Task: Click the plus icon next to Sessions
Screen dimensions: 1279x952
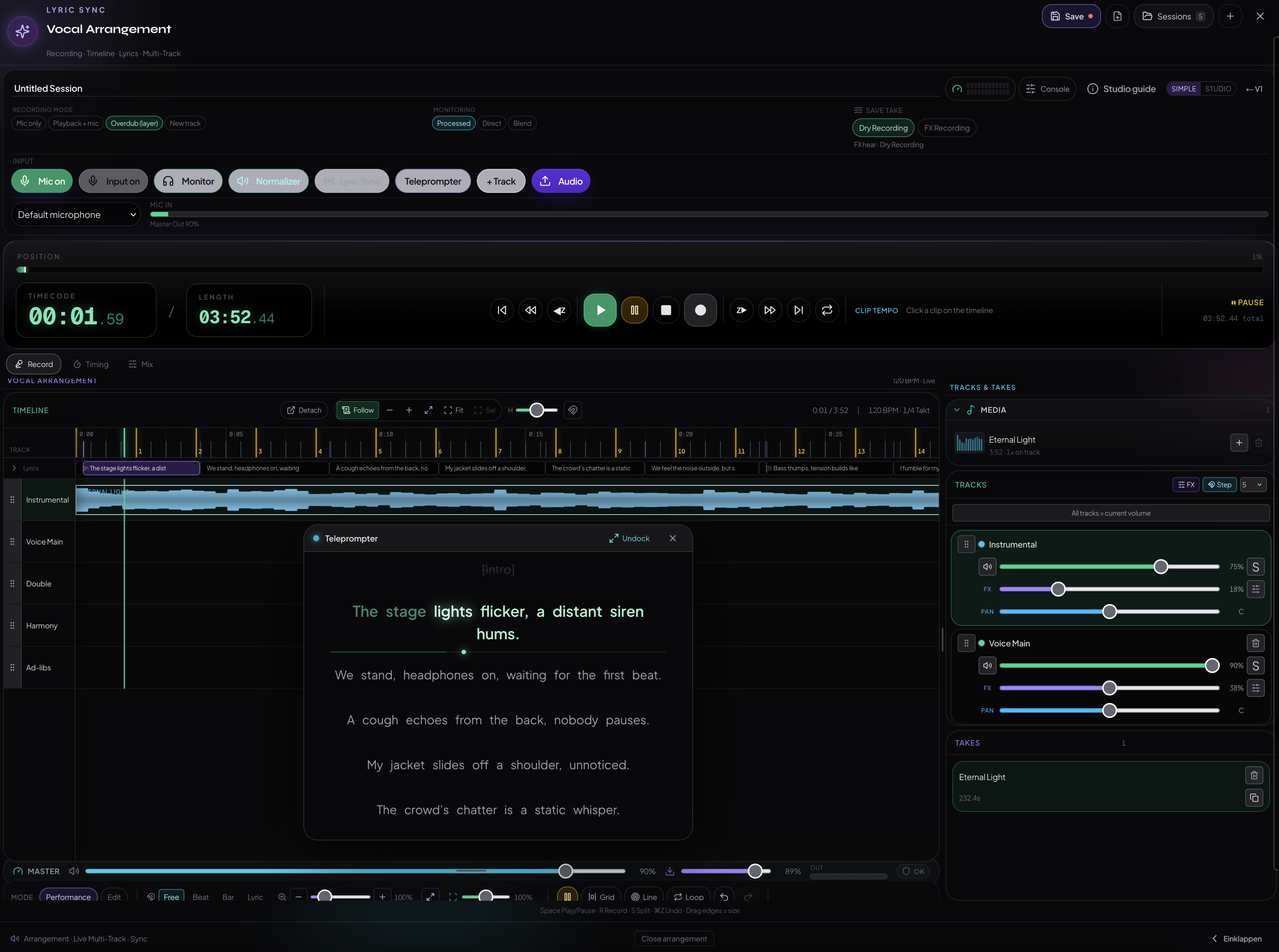Action: (x=1230, y=16)
